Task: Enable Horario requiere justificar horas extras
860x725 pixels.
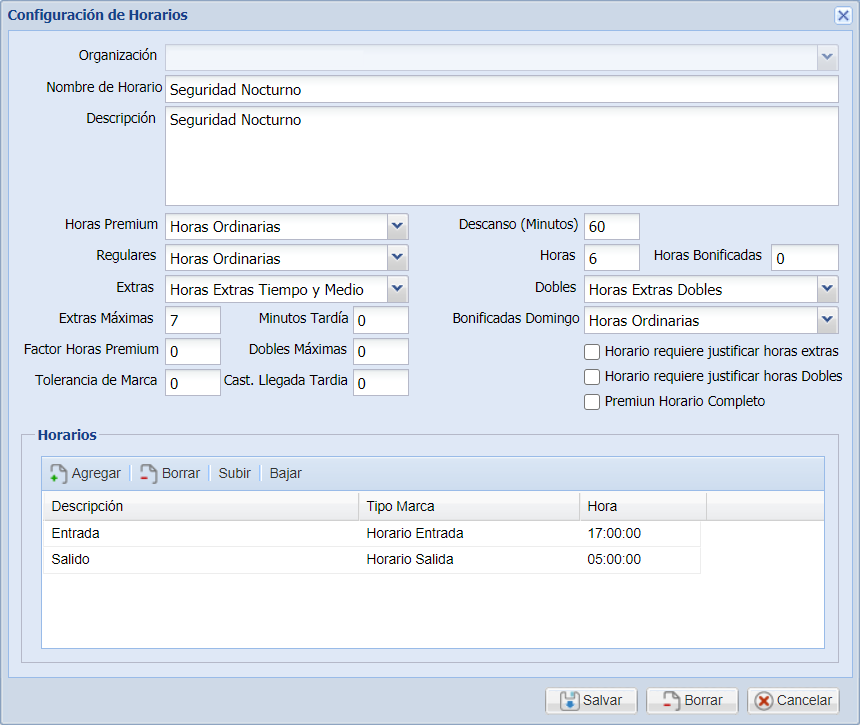Action: [x=592, y=352]
